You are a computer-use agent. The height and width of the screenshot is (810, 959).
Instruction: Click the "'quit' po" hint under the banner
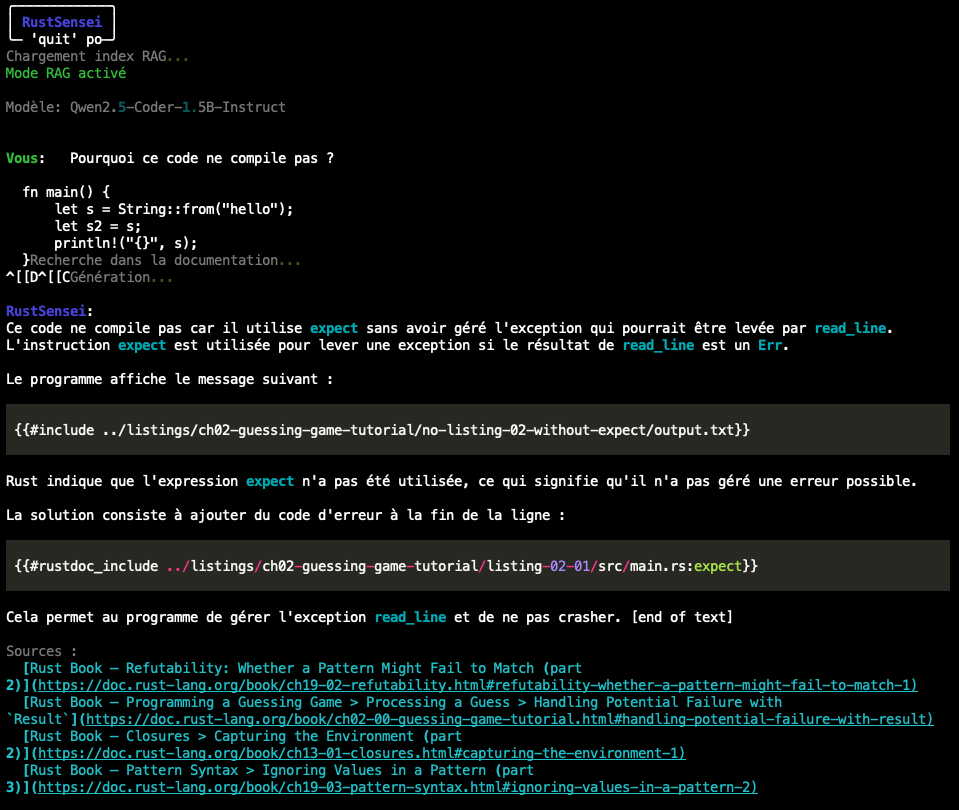point(66,40)
